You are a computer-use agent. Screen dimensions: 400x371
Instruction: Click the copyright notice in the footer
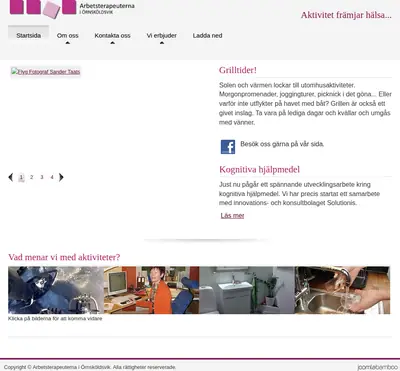coord(90,367)
